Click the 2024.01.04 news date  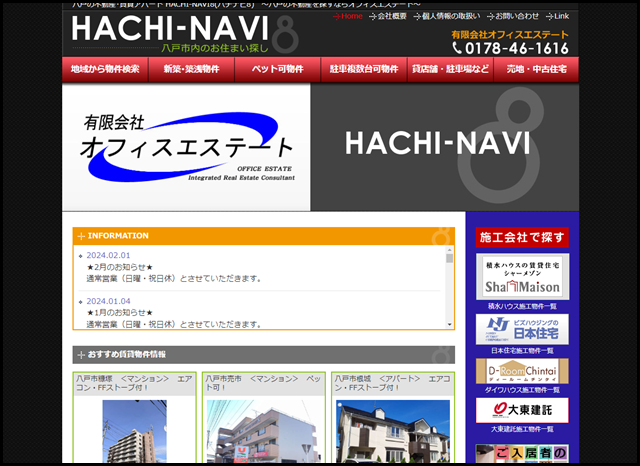[108, 301]
